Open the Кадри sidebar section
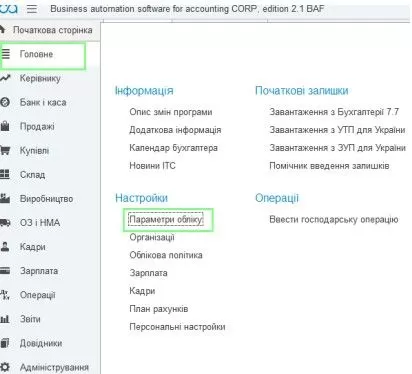The height and width of the screenshot is (374, 412). pos(32,247)
